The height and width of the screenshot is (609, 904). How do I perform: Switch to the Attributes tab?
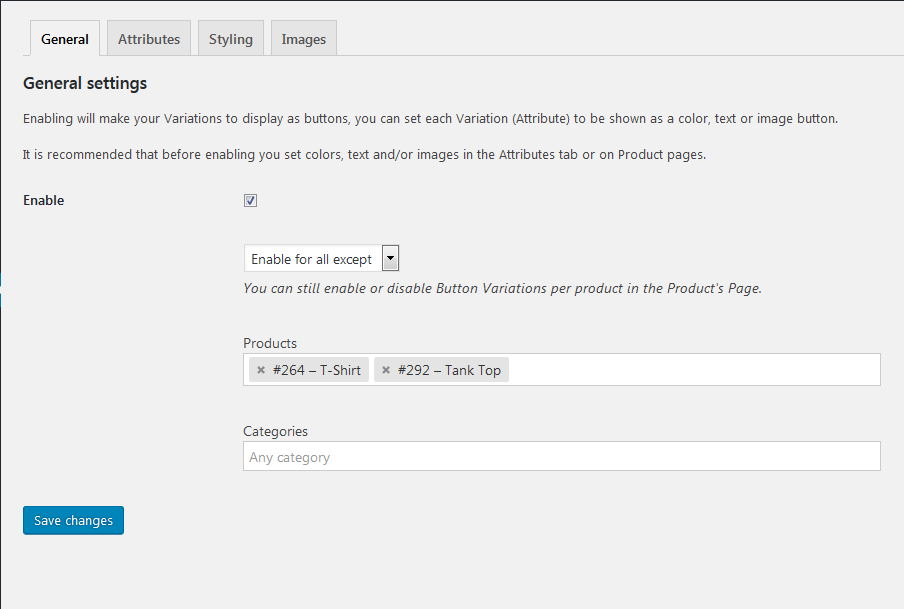(x=149, y=39)
